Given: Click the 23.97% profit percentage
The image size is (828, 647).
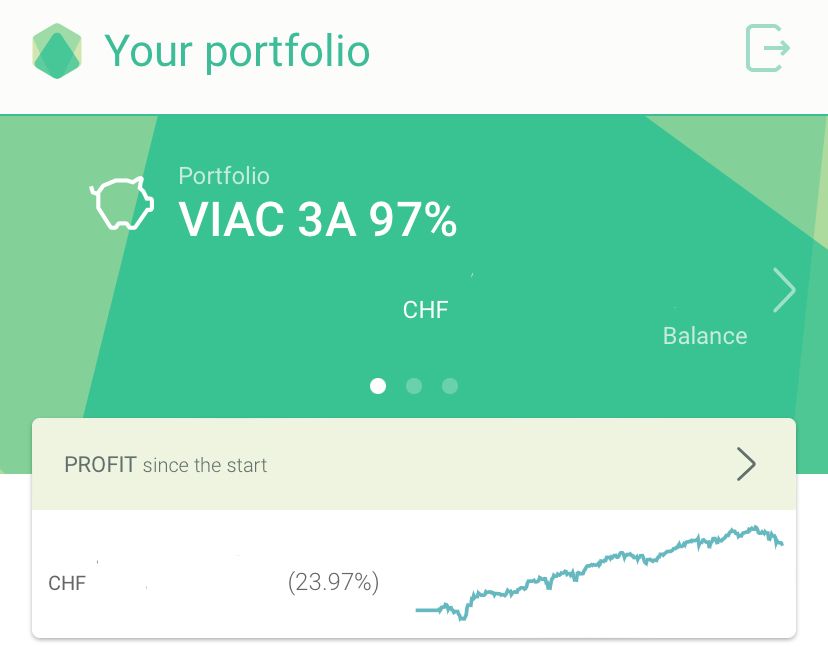Looking at the screenshot, I should 333,582.
